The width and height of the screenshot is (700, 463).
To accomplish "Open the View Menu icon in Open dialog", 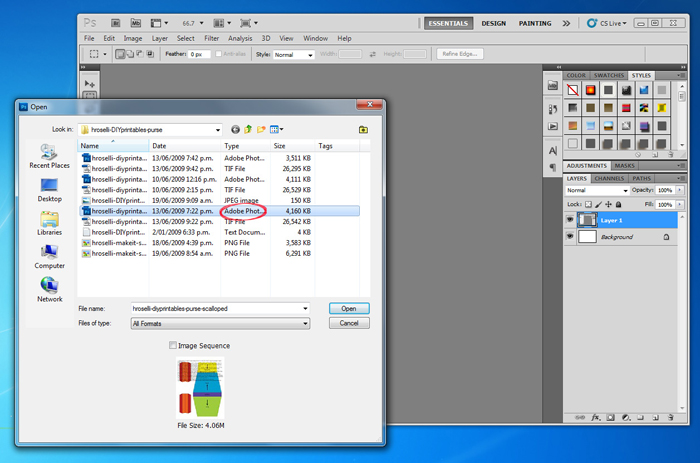I will (276, 129).
